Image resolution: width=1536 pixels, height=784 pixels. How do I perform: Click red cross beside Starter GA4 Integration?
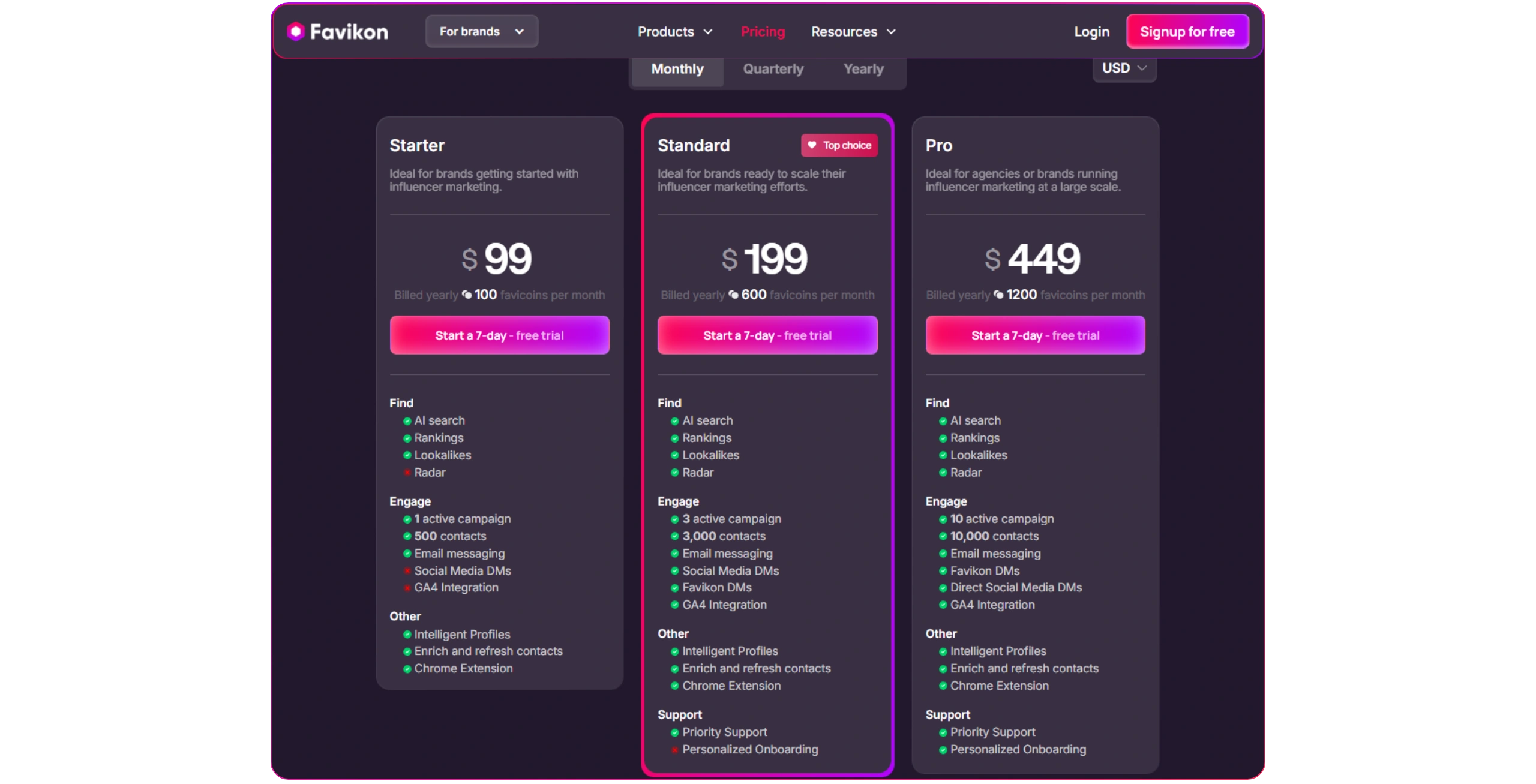407,588
